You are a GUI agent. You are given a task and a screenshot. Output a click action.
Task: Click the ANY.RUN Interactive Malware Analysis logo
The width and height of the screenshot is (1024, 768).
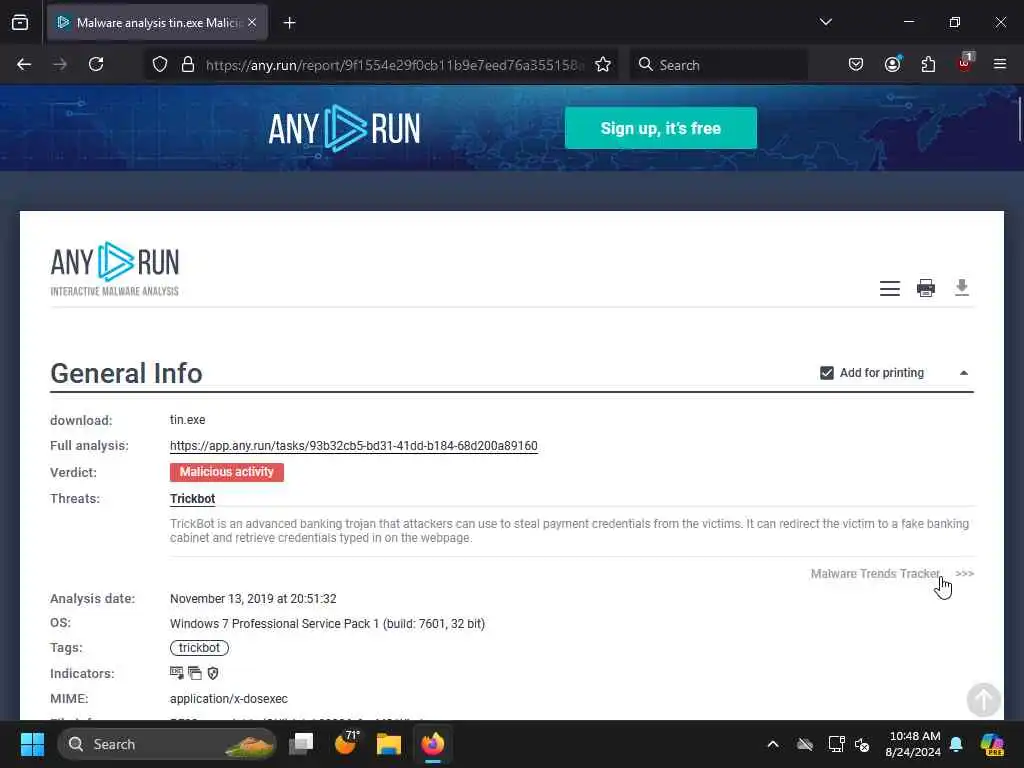coord(114,269)
